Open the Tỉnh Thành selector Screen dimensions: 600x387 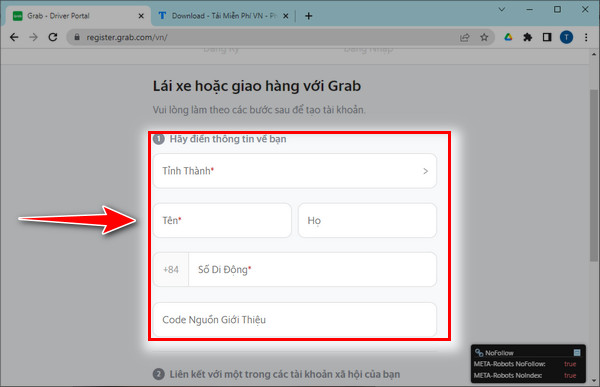point(295,171)
